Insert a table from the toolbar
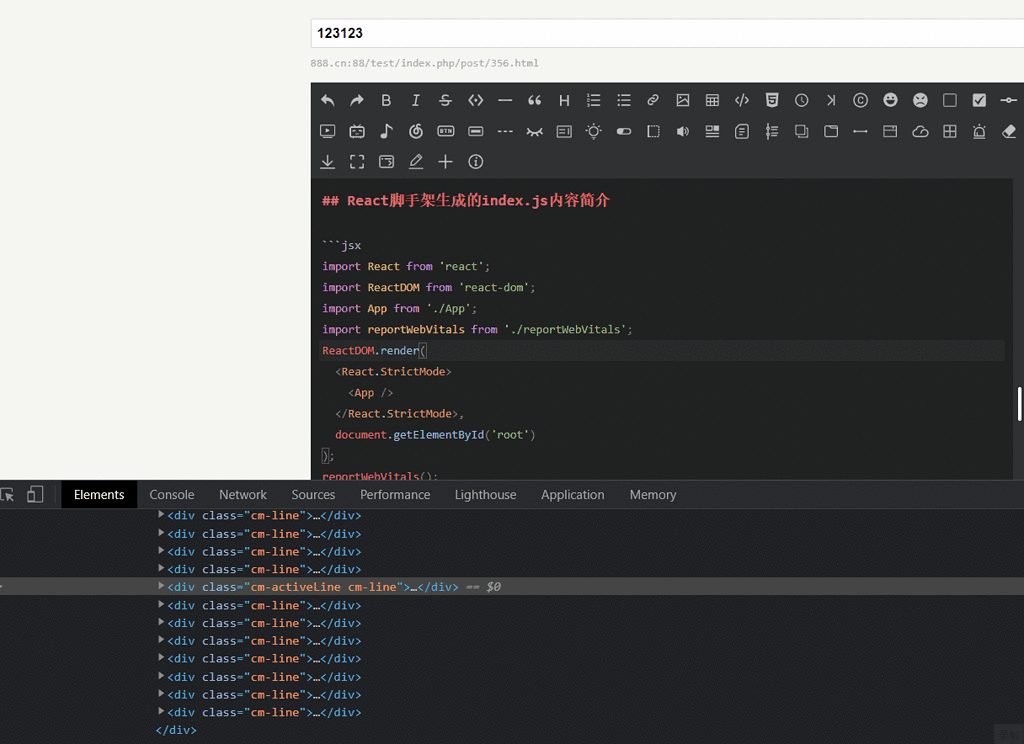The image size is (1024, 744). click(x=712, y=100)
